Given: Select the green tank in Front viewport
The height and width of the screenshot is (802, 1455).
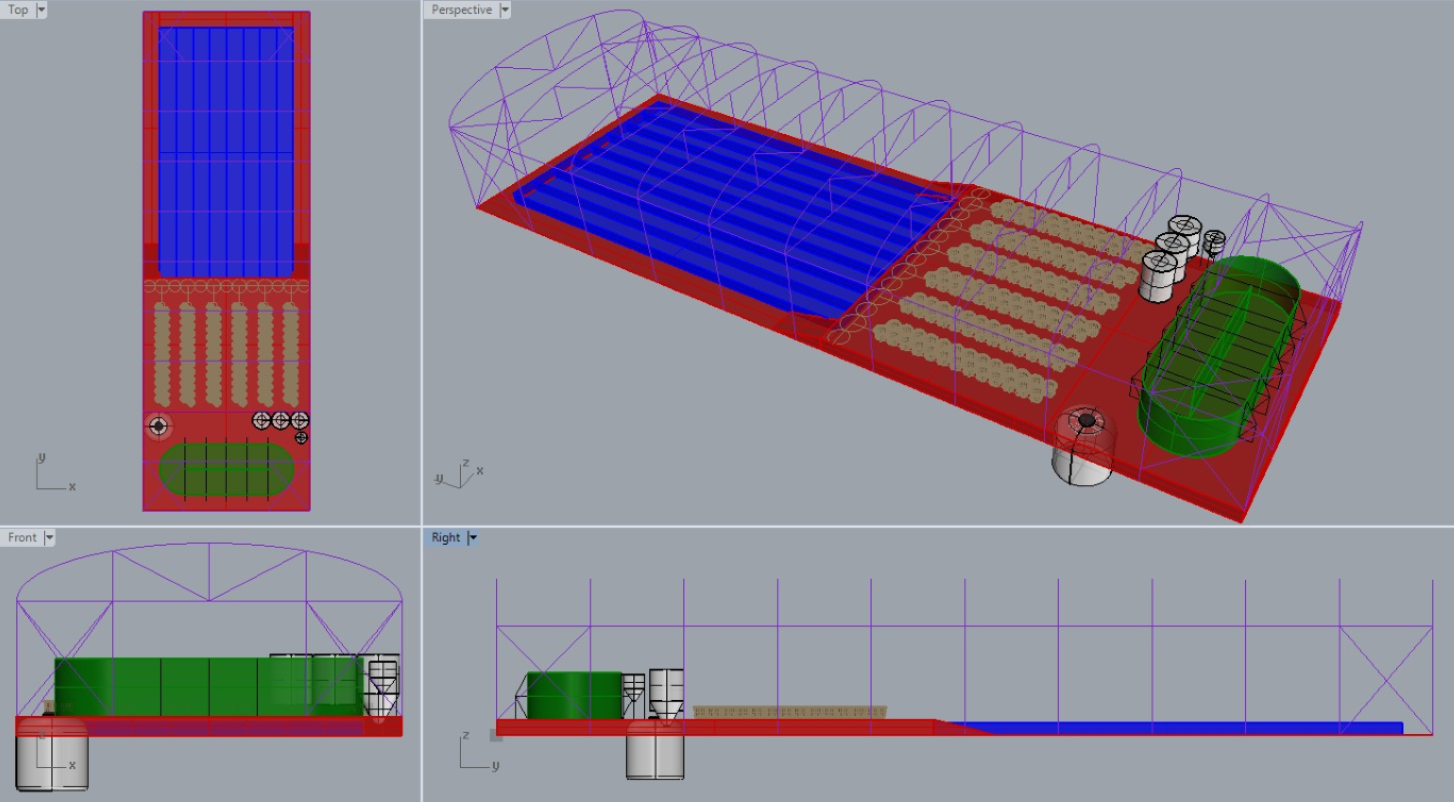Looking at the screenshot, I should [160, 686].
